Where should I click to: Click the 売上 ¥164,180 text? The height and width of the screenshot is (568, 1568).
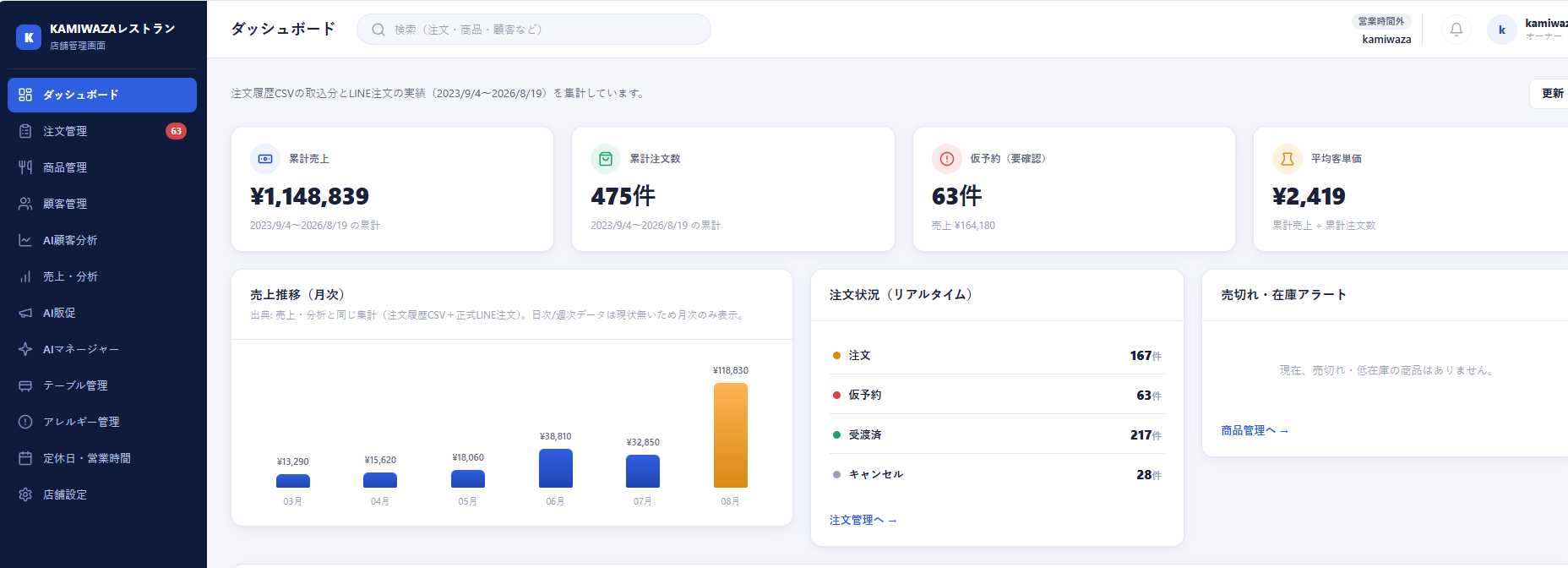point(963,226)
